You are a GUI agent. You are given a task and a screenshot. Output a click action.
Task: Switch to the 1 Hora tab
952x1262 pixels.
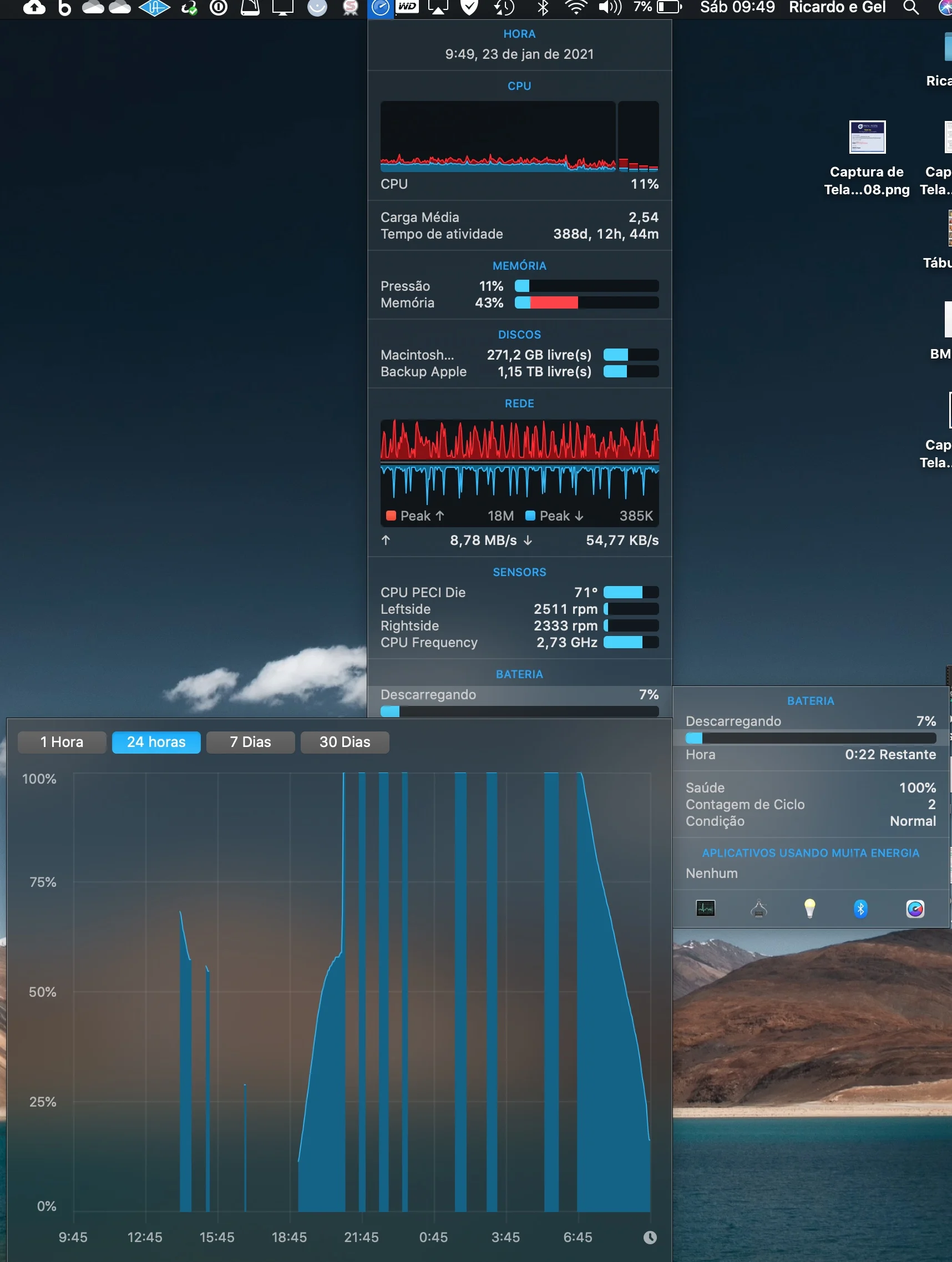(x=62, y=741)
